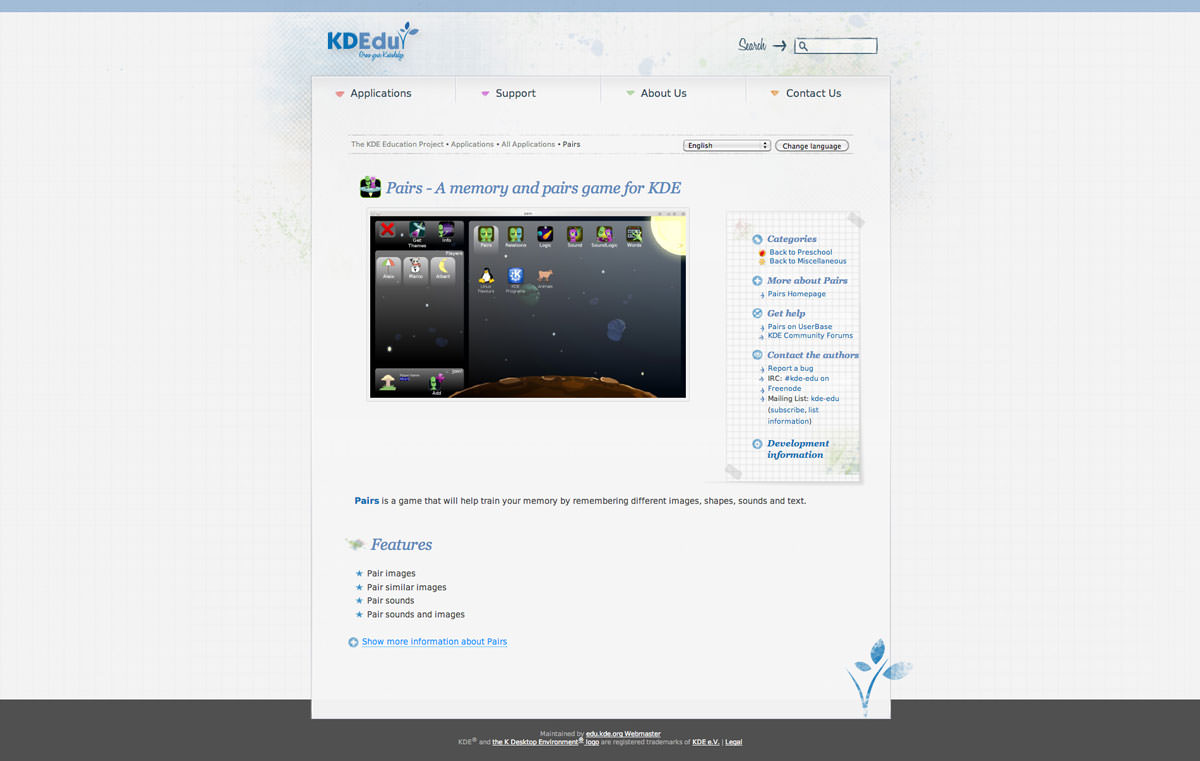The width and height of the screenshot is (1200, 761).
Task: Open the About Us menu
Action: click(663, 93)
